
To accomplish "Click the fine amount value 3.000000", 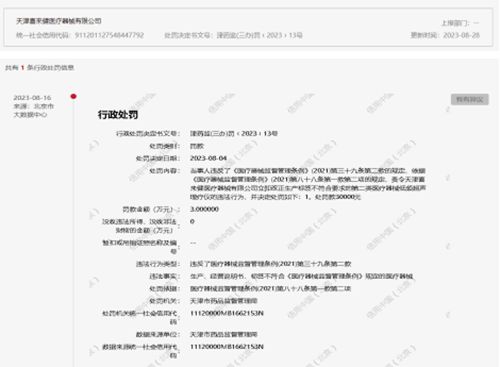I will [204, 209].
